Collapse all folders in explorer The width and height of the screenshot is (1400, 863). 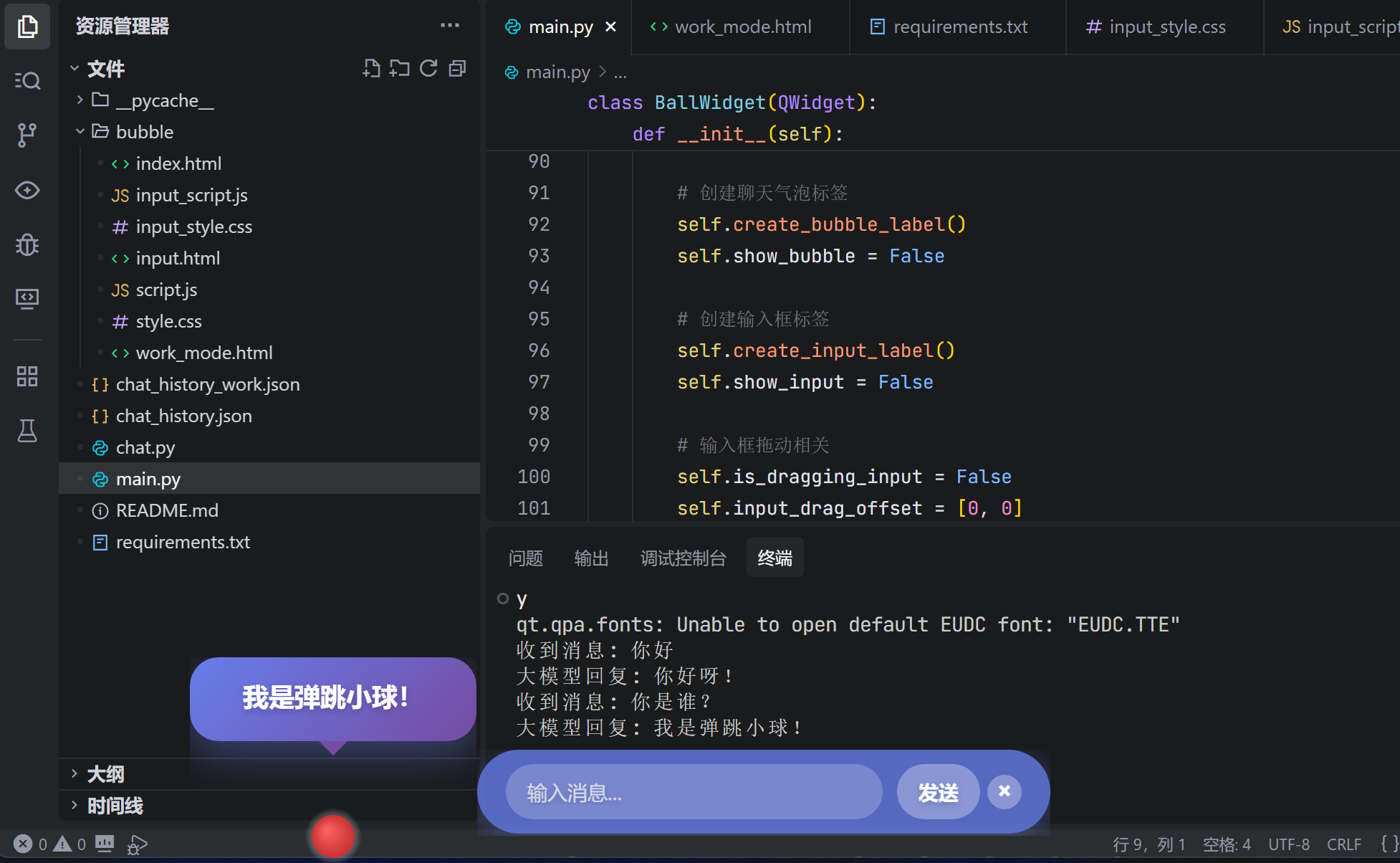[x=457, y=69]
